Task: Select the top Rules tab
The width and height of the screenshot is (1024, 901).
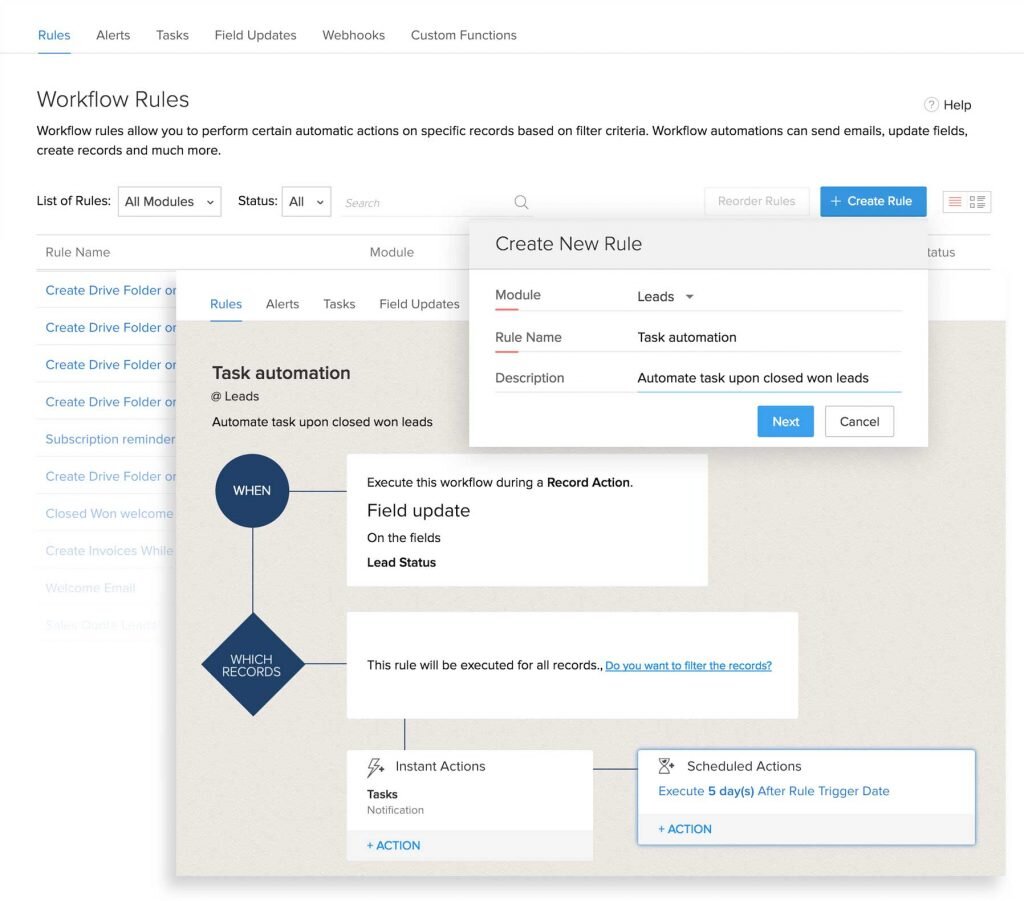Action: pyautogui.click(x=54, y=35)
